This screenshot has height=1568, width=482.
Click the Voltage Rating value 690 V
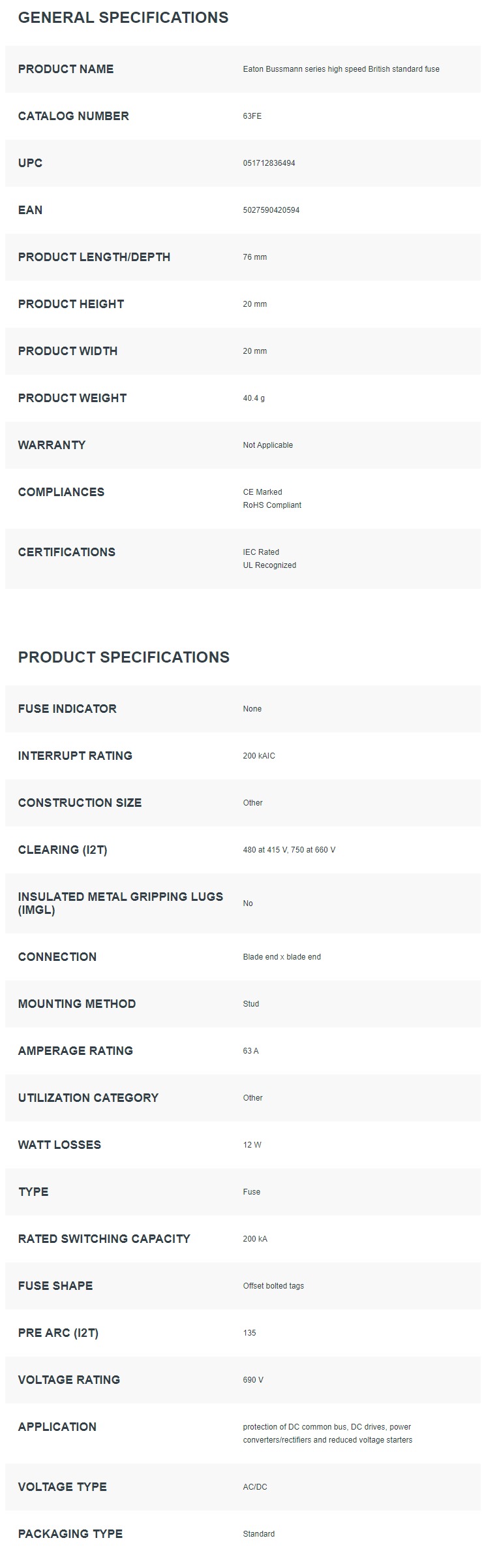tap(254, 1380)
